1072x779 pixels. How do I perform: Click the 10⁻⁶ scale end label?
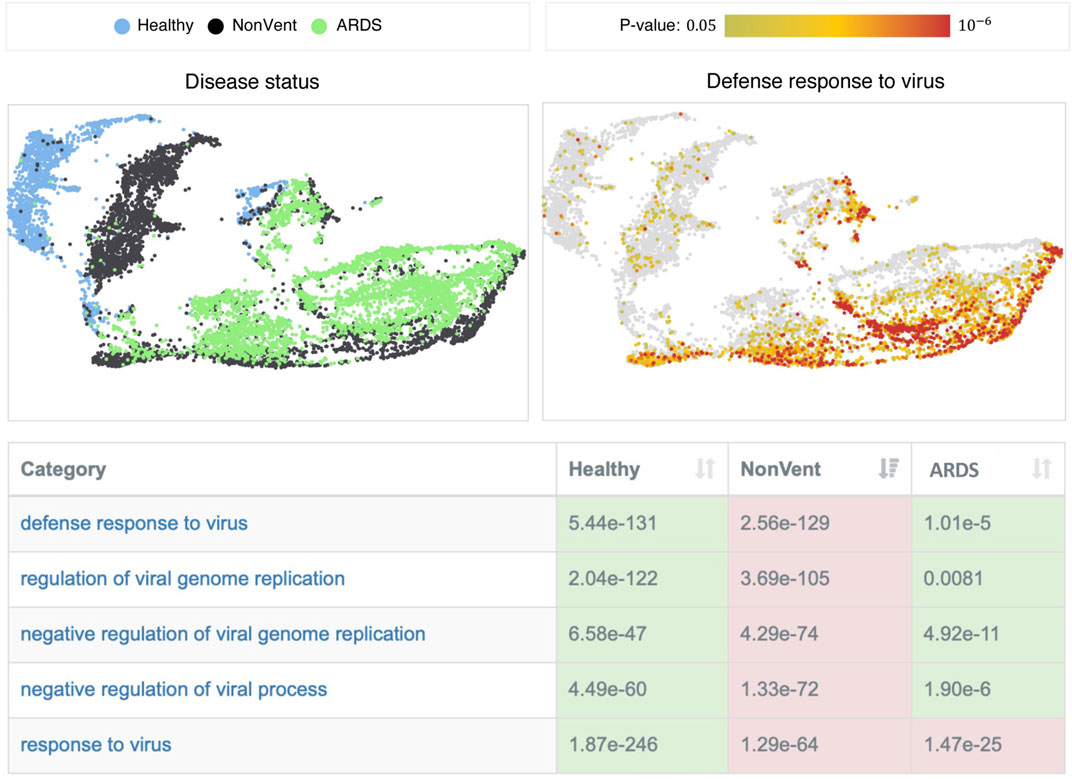974,25
